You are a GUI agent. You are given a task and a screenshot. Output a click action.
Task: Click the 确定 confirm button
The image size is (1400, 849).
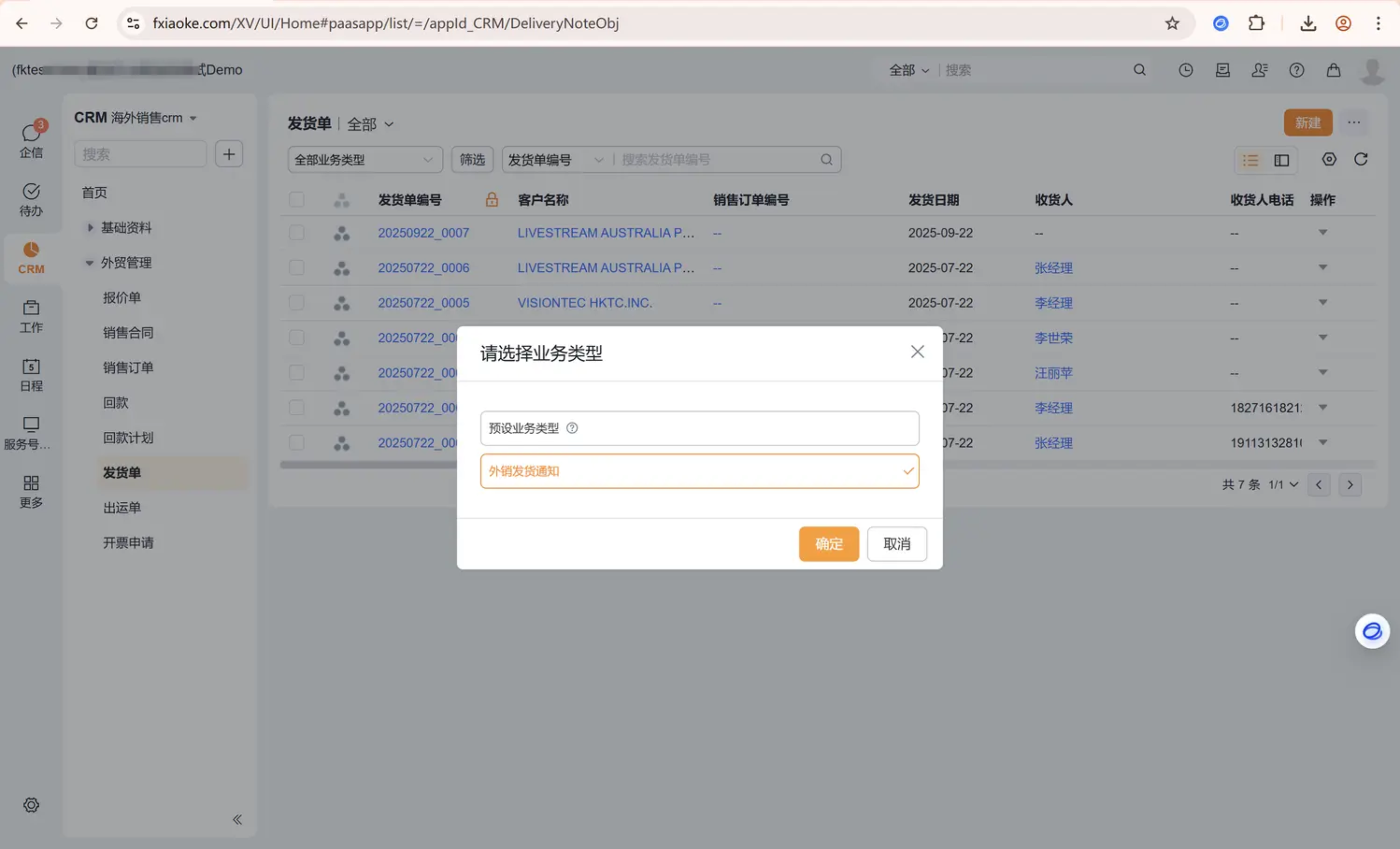828,543
